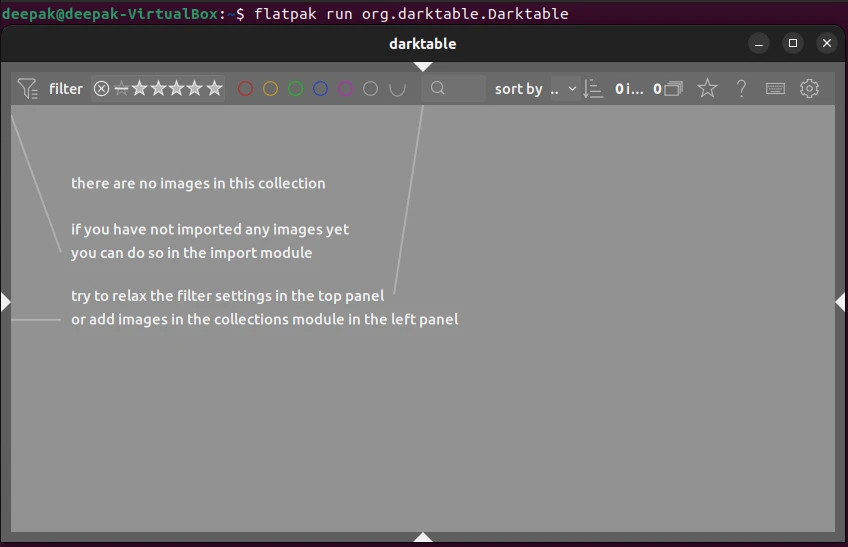Open the help question mark icon
This screenshot has height=547, width=848.
coord(741,89)
